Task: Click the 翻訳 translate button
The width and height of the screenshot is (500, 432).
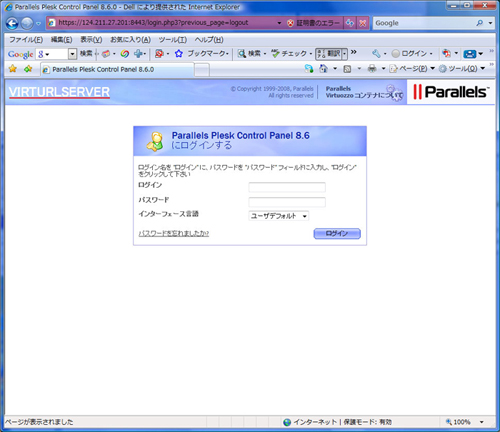Action: coord(329,54)
